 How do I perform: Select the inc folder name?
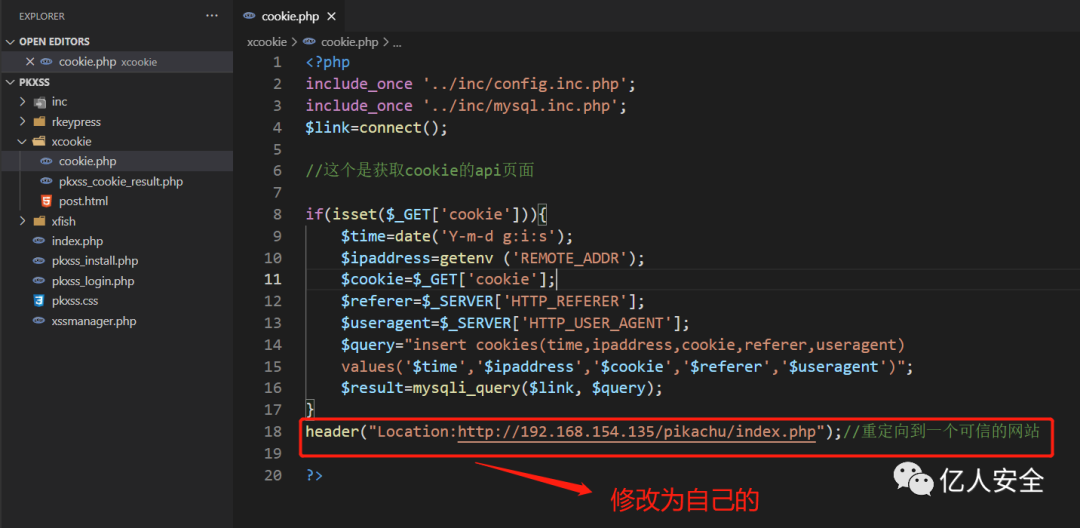[x=59, y=102]
